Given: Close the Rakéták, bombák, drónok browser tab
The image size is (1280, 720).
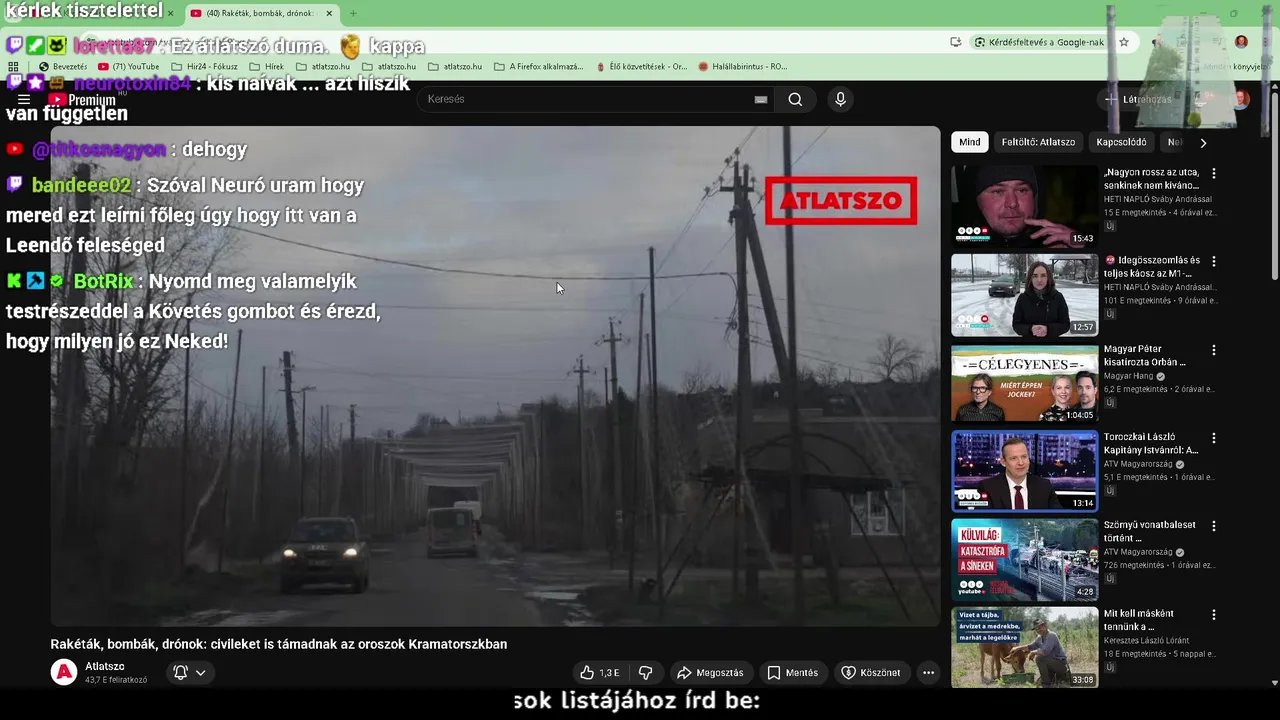Looking at the screenshot, I should [329, 13].
